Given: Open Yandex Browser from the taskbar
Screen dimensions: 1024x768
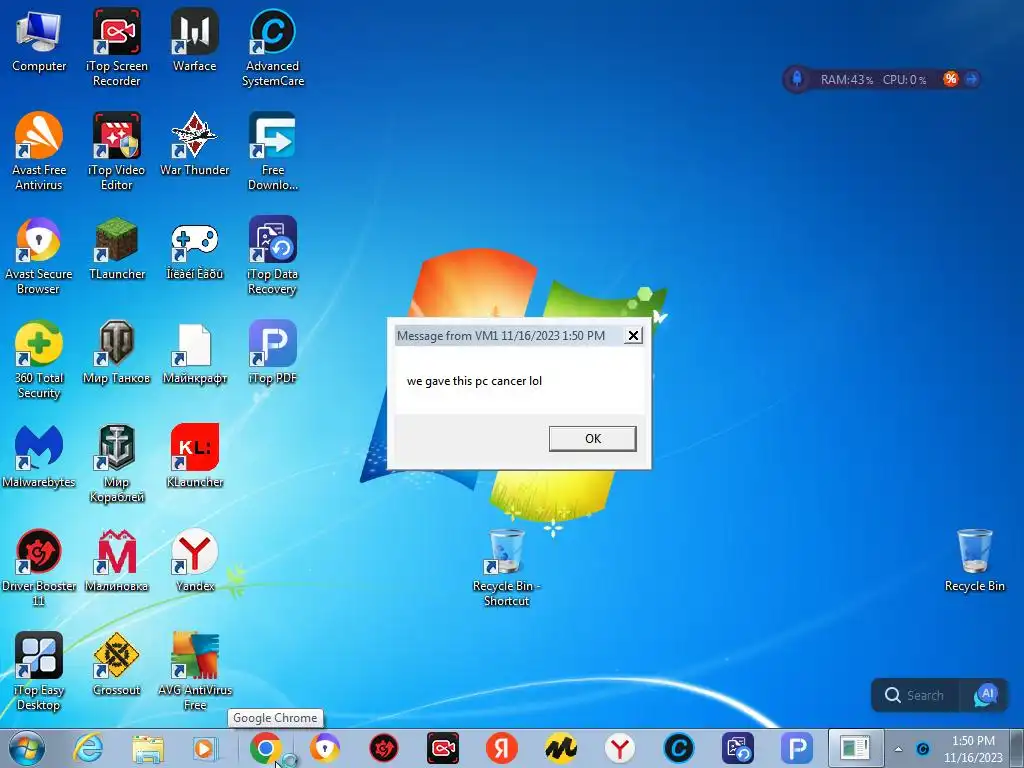Looking at the screenshot, I should (x=620, y=748).
